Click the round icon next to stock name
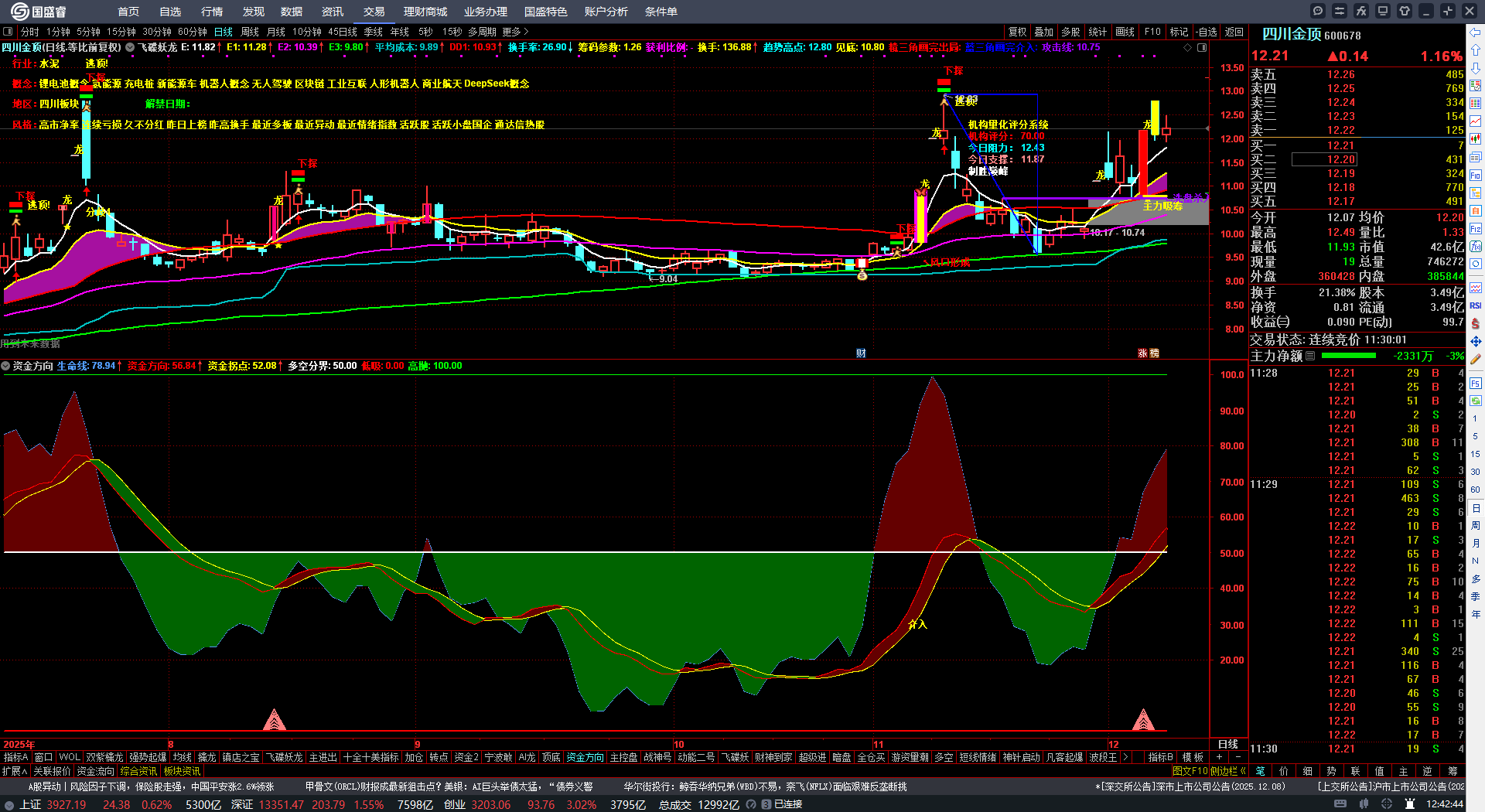 point(130,47)
